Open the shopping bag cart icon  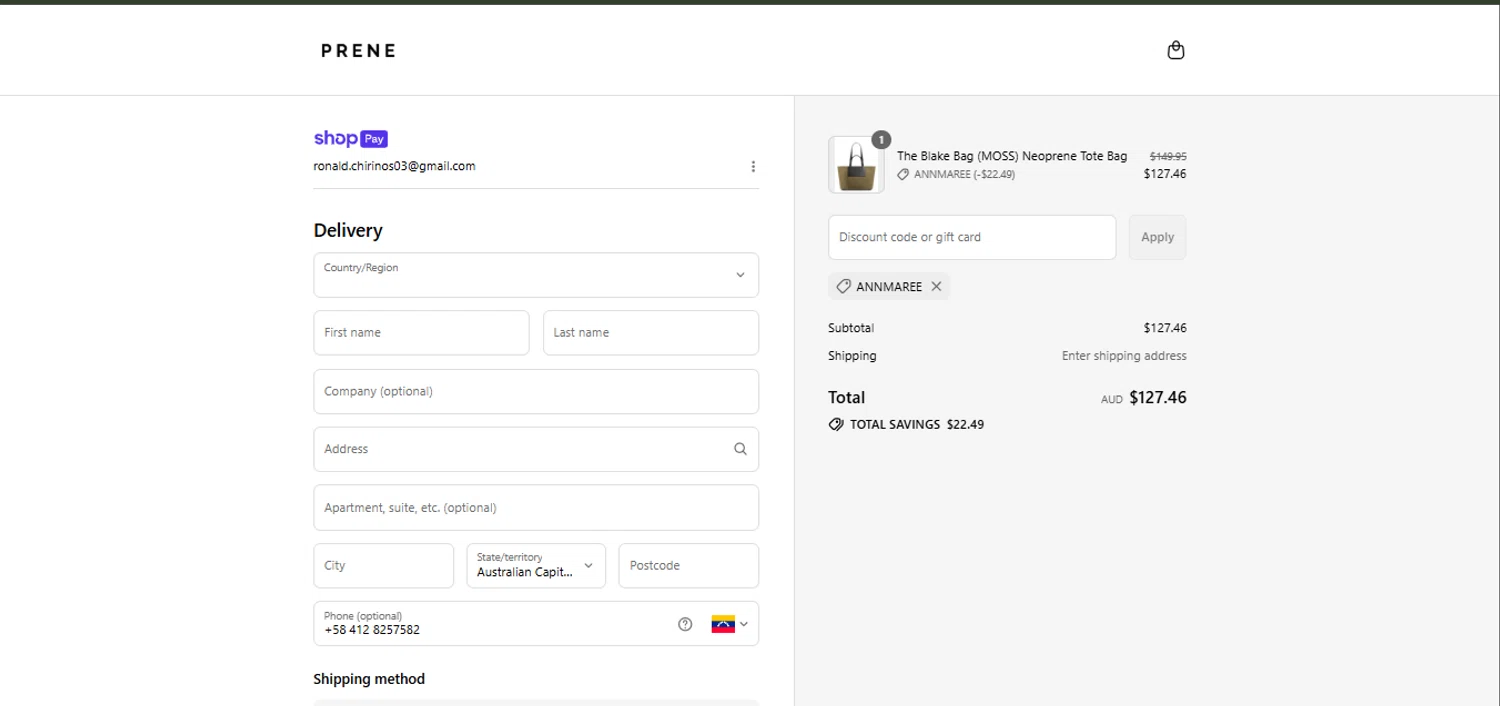pyautogui.click(x=1176, y=50)
